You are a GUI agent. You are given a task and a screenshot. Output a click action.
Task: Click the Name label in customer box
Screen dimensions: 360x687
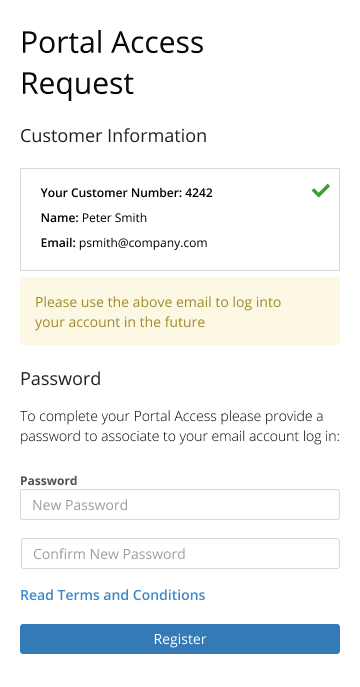point(60,218)
